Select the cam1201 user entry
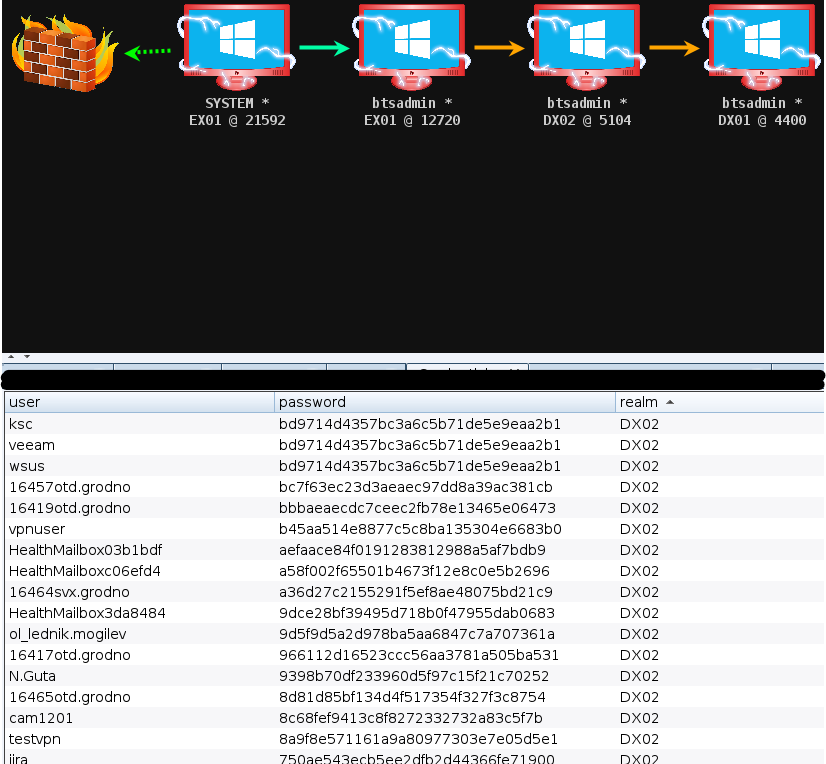826x764 pixels. pyautogui.click(x=41, y=719)
